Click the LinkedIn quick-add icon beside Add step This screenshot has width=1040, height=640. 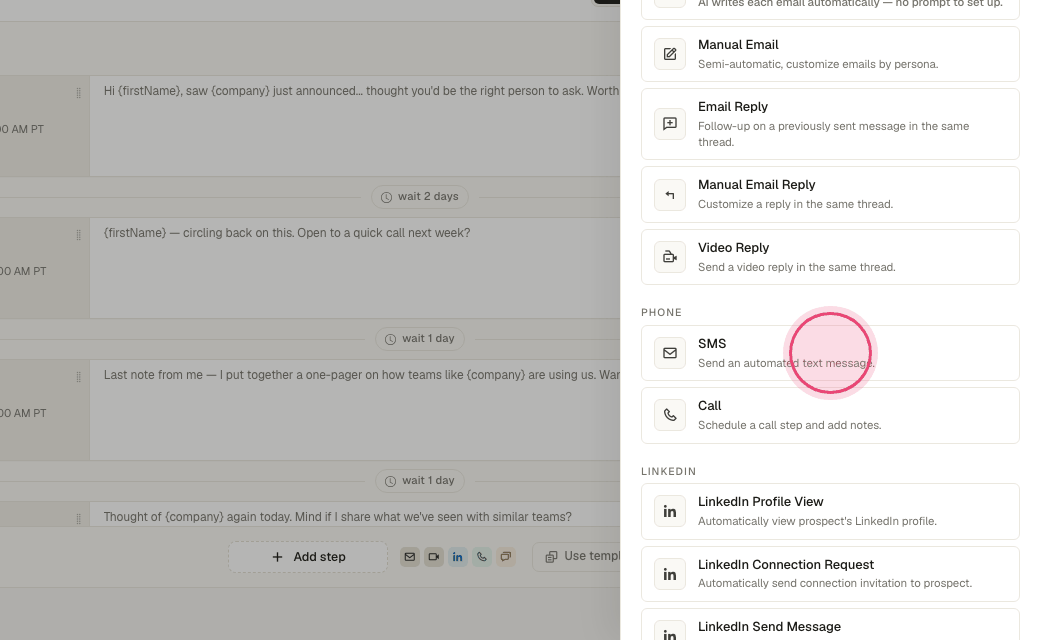pyautogui.click(x=458, y=557)
